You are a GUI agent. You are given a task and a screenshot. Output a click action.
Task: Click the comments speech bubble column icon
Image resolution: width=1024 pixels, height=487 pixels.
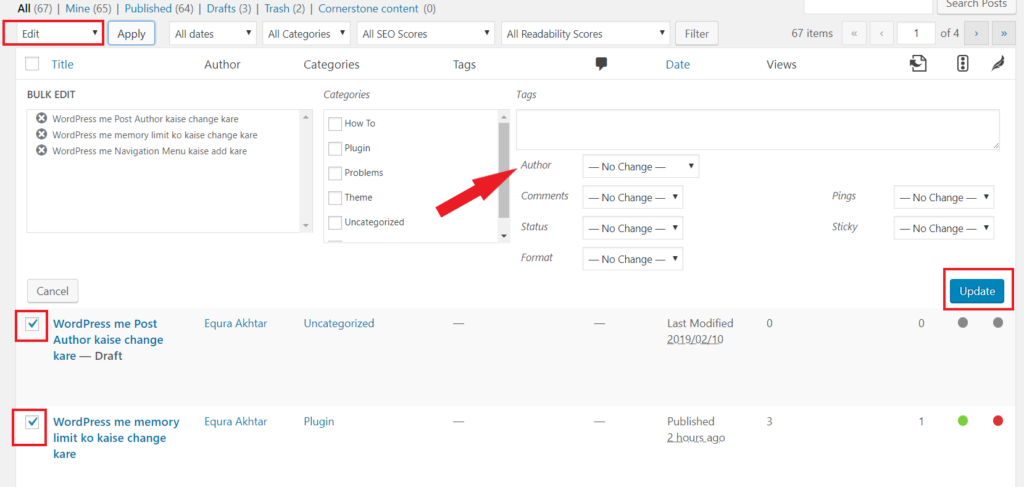point(601,64)
